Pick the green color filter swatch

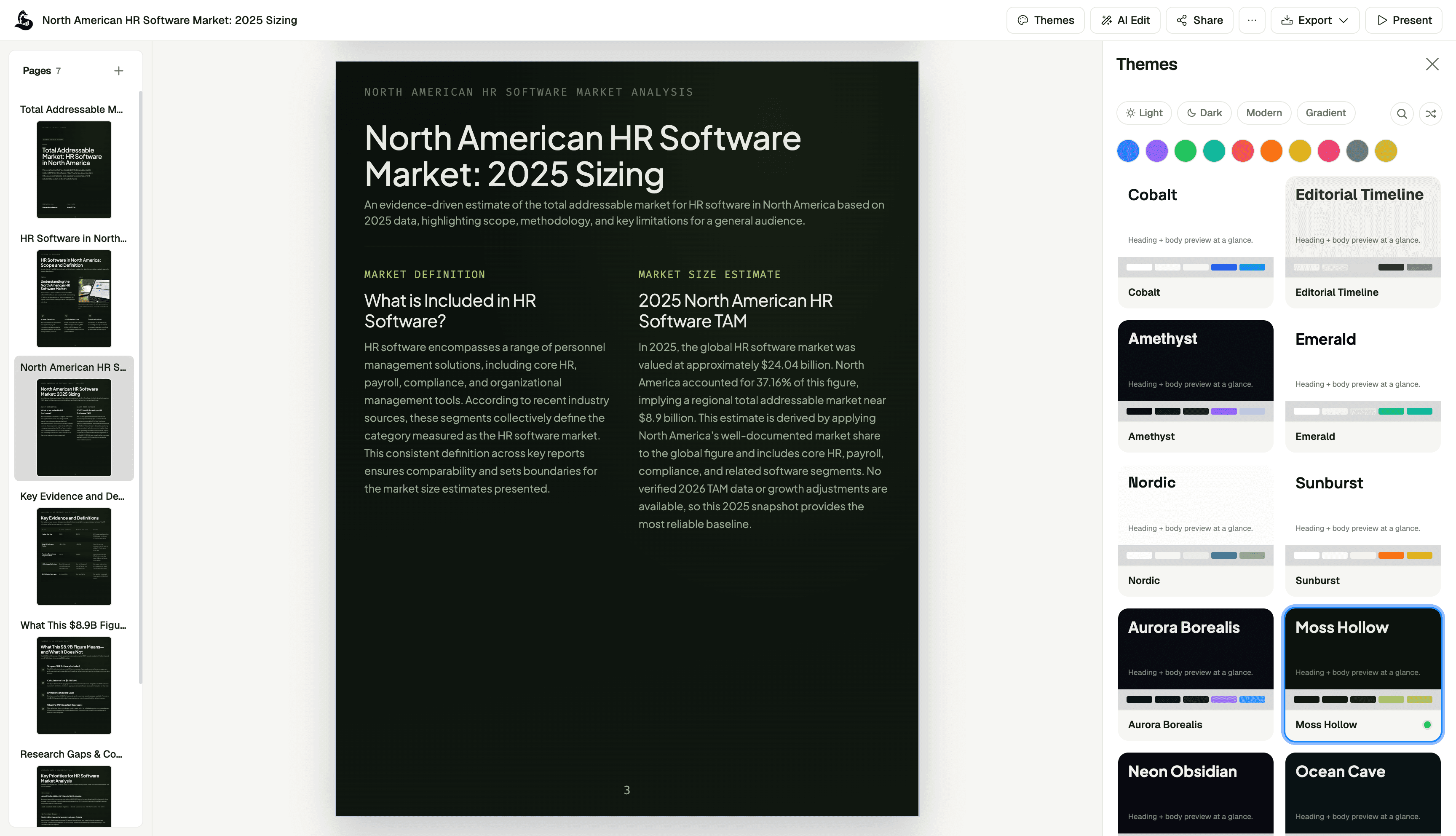[1185, 151]
